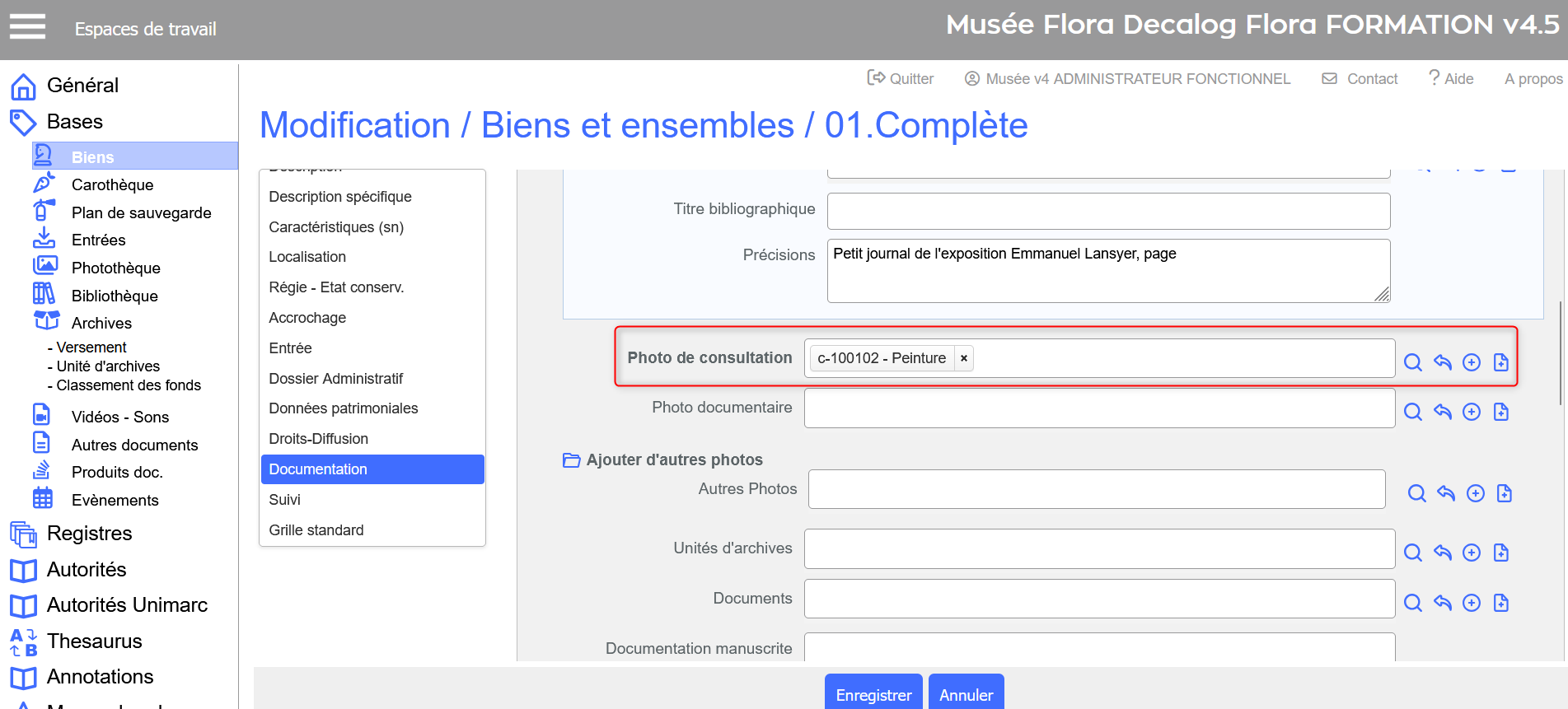Screen dimensions: 1568x709
Task: Open the hamburger main menu
Action: [x=27, y=27]
